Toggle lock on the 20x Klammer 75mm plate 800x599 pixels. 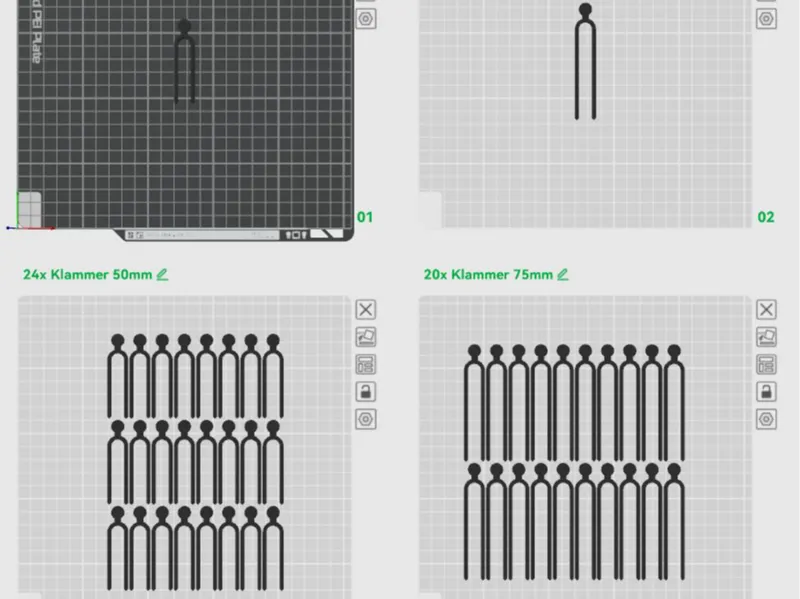[x=766, y=392]
